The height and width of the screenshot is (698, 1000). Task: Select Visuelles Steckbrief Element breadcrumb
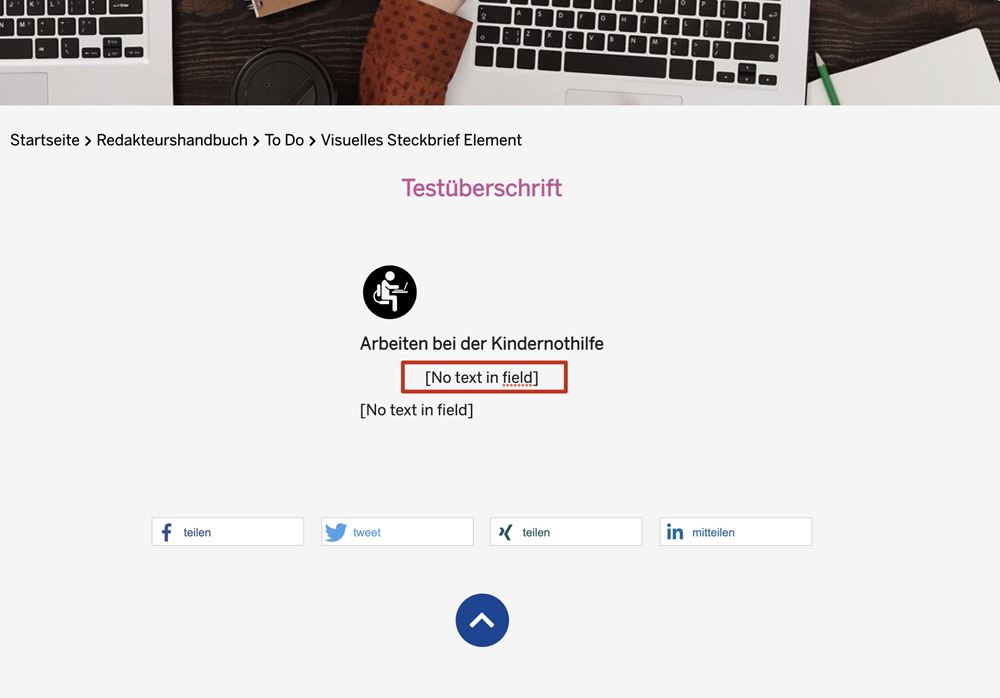click(421, 140)
